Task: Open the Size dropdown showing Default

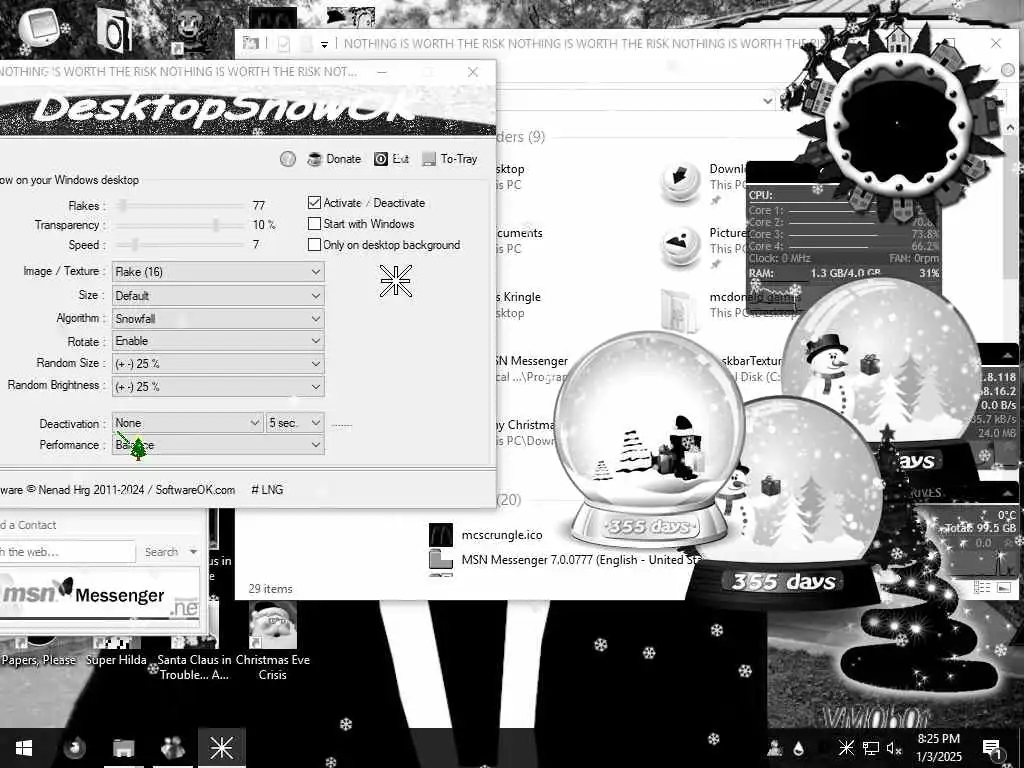Action: (x=218, y=295)
